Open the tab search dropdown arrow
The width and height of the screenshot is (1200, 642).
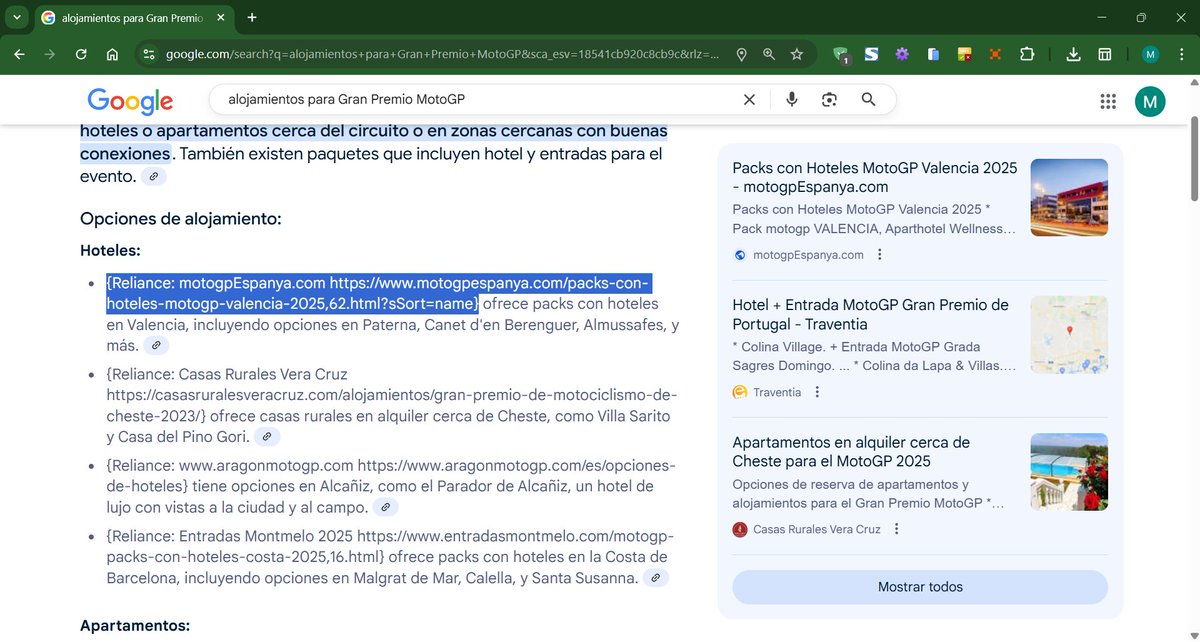pyautogui.click(x=17, y=17)
